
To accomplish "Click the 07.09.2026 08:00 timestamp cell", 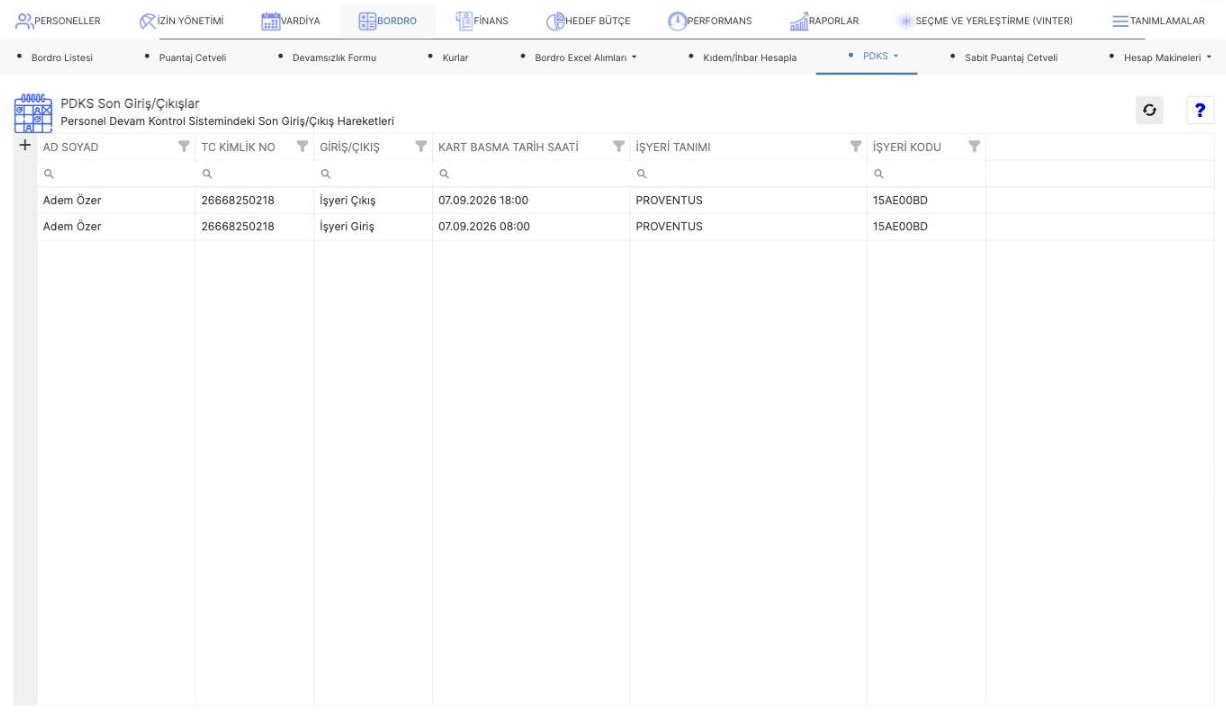I will pos(531,226).
